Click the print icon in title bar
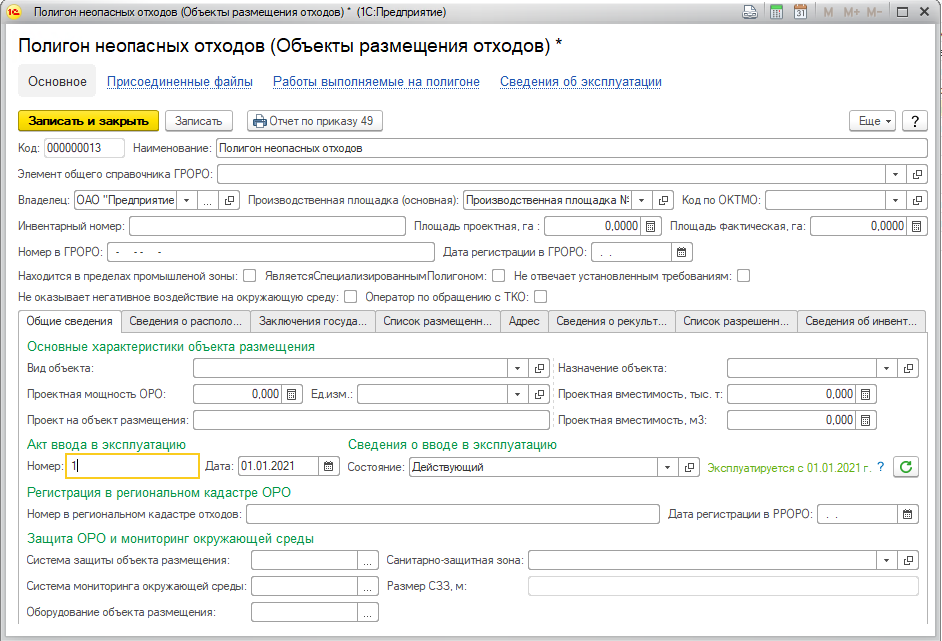The height and width of the screenshot is (641, 942). [750, 12]
